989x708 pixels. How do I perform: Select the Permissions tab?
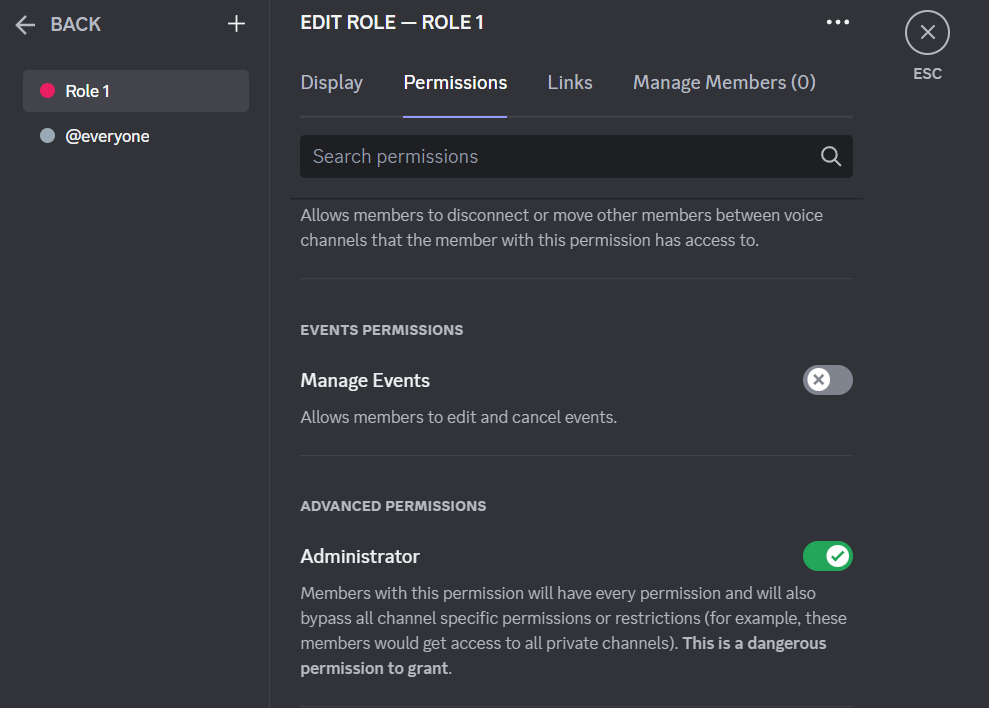coord(455,83)
